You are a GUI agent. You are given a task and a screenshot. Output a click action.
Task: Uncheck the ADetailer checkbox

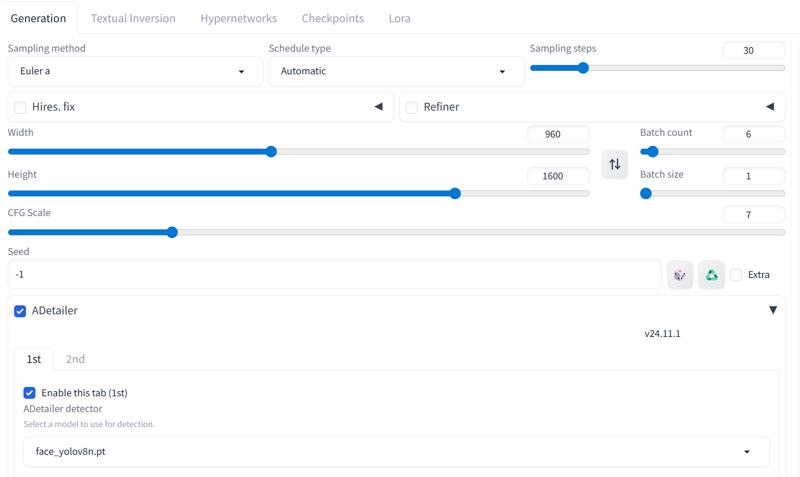(x=20, y=311)
